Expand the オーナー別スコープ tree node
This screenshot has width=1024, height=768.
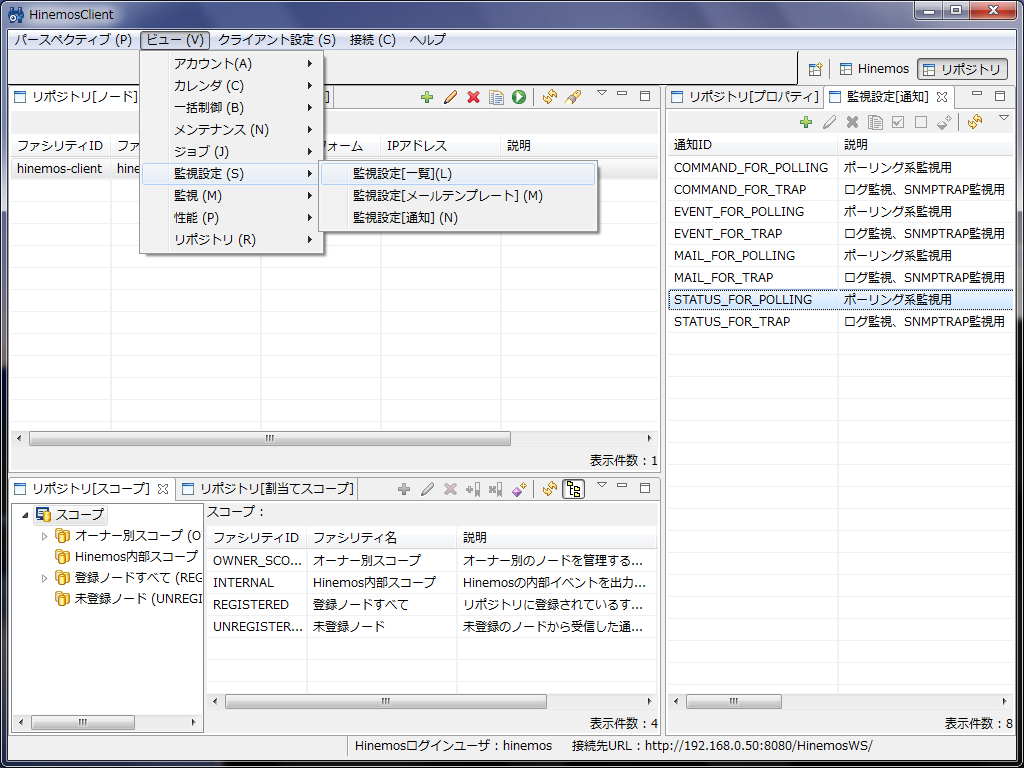tap(44, 536)
